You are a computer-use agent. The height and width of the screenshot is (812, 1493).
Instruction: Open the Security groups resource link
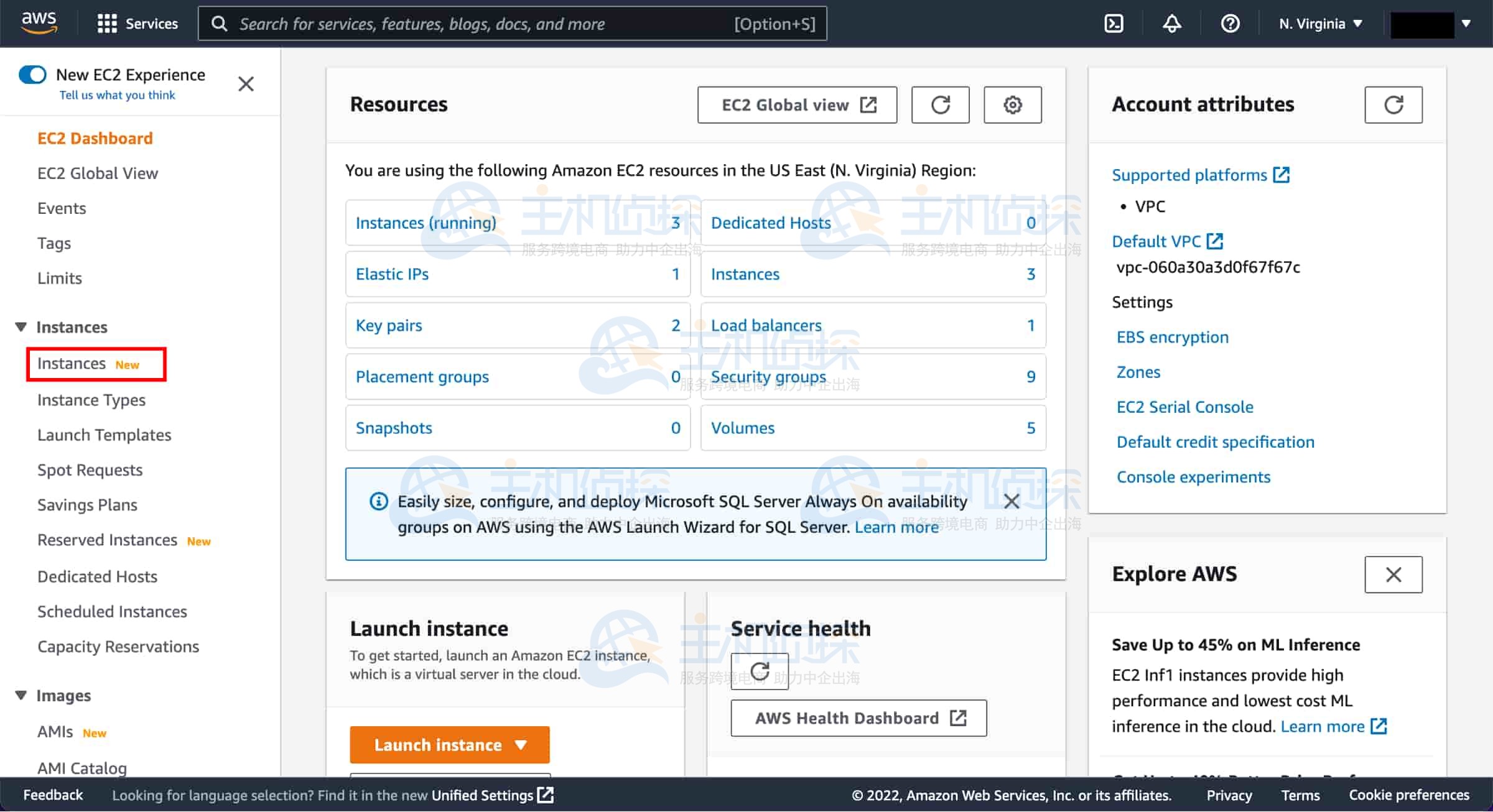768,377
